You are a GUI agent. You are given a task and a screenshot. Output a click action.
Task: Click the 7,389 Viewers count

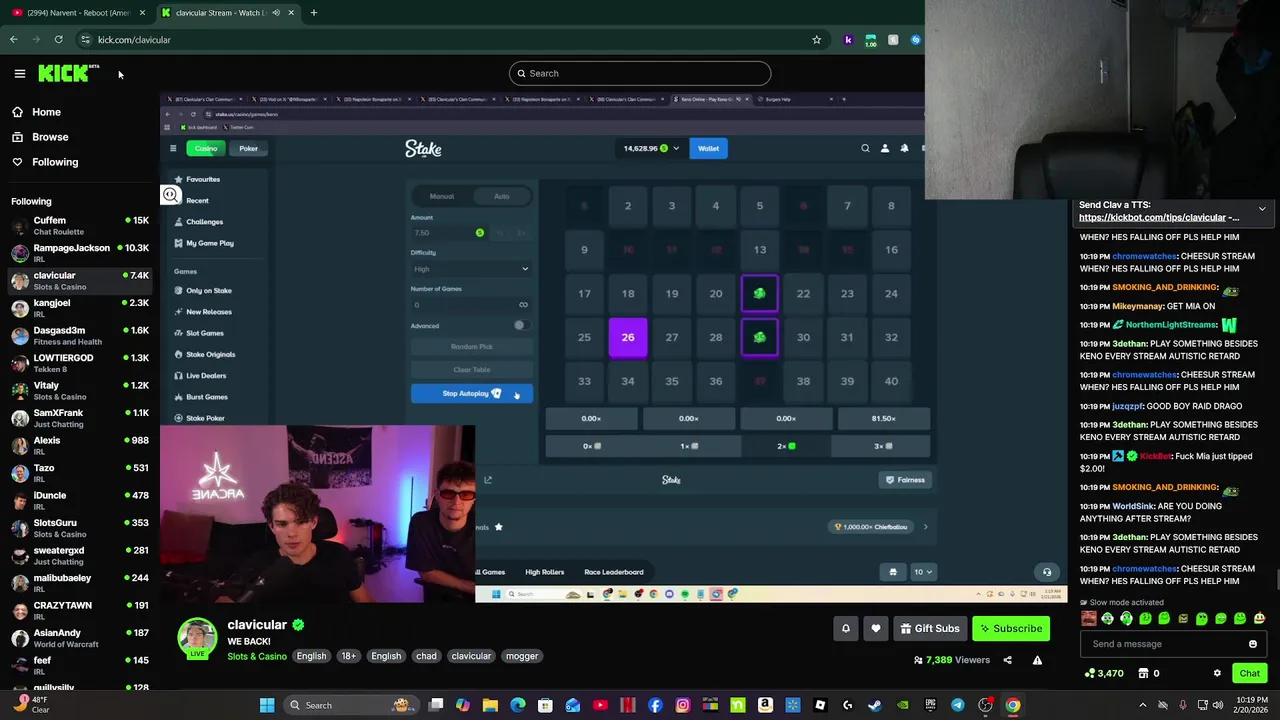[951, 660]
